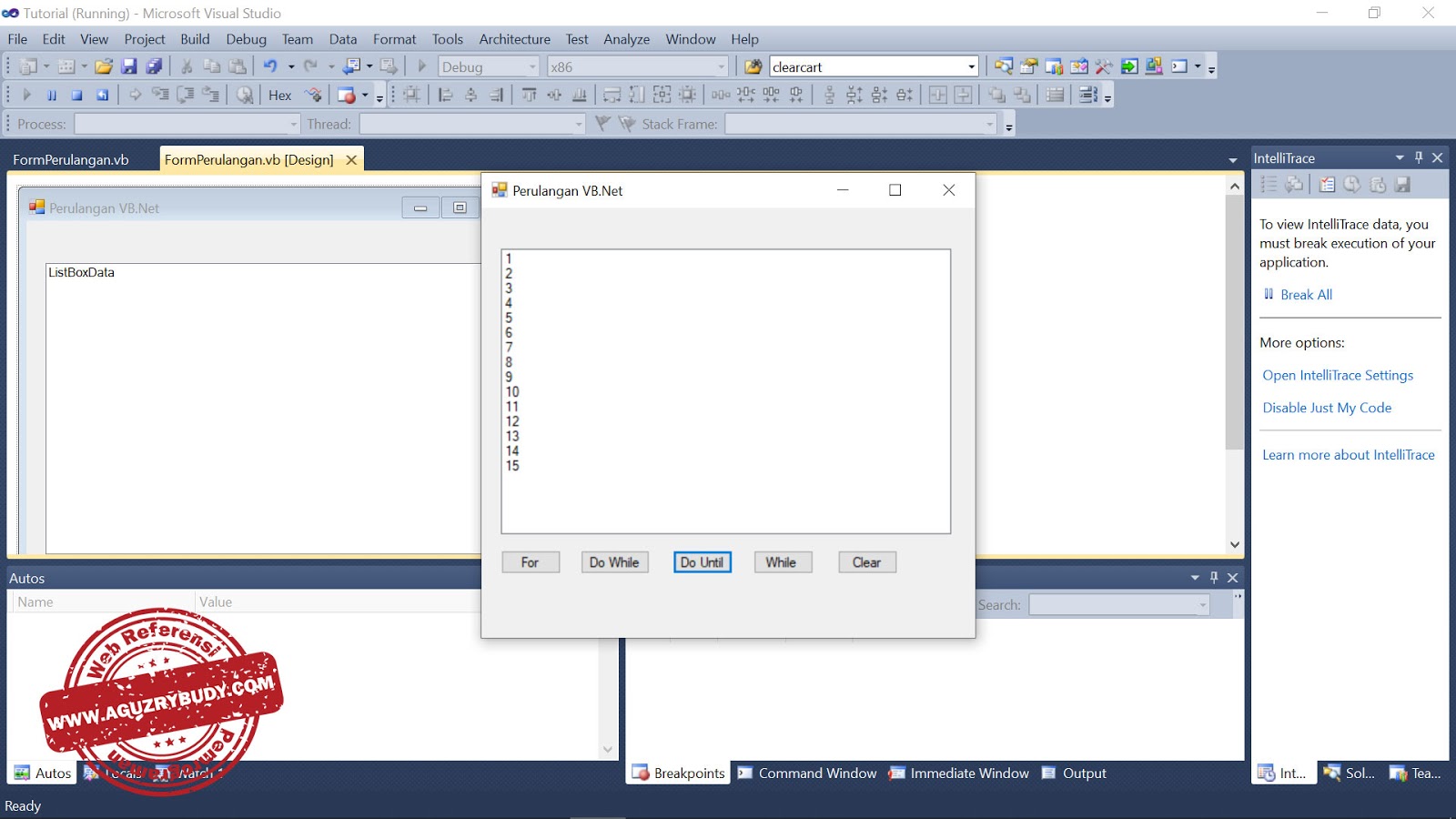Open IntelliTrace panel window position dropdown
Viewport: 1456px width, 819px height.
pyautogui.click(x=1400, y=157)
